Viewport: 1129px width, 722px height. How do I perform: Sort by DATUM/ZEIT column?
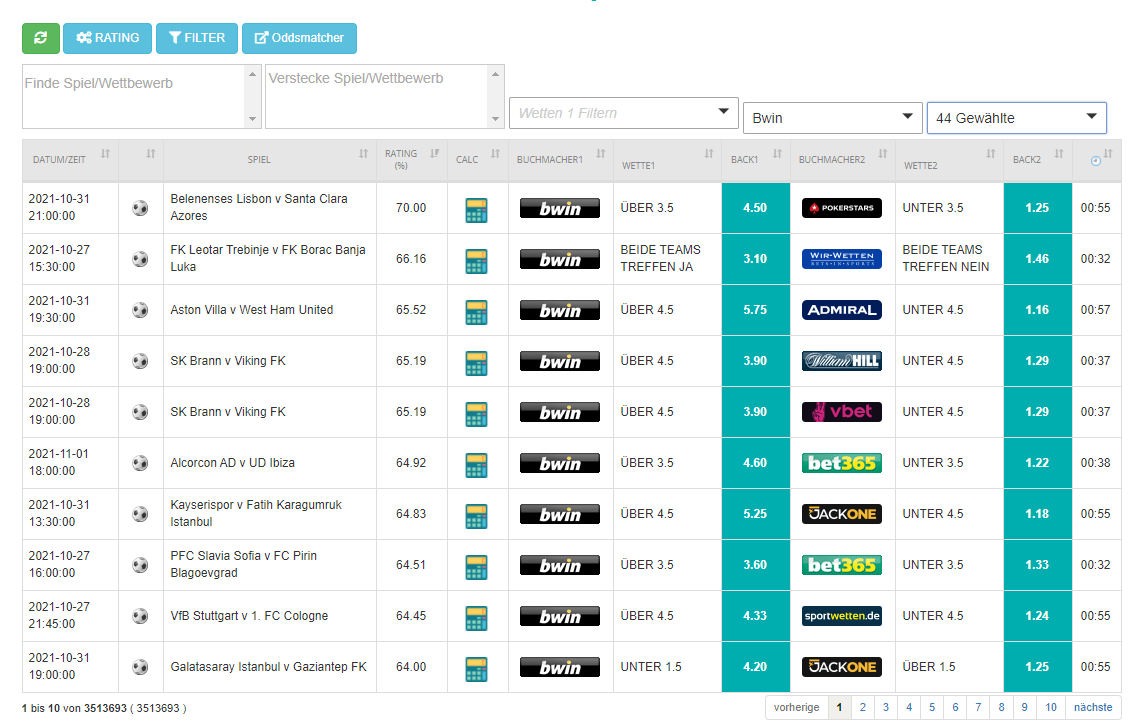(71, 160)
